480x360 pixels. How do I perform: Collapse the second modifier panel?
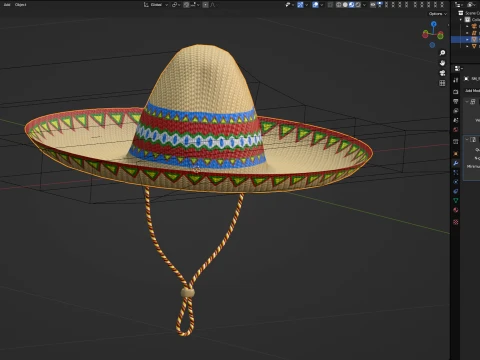tap(467, 139)
